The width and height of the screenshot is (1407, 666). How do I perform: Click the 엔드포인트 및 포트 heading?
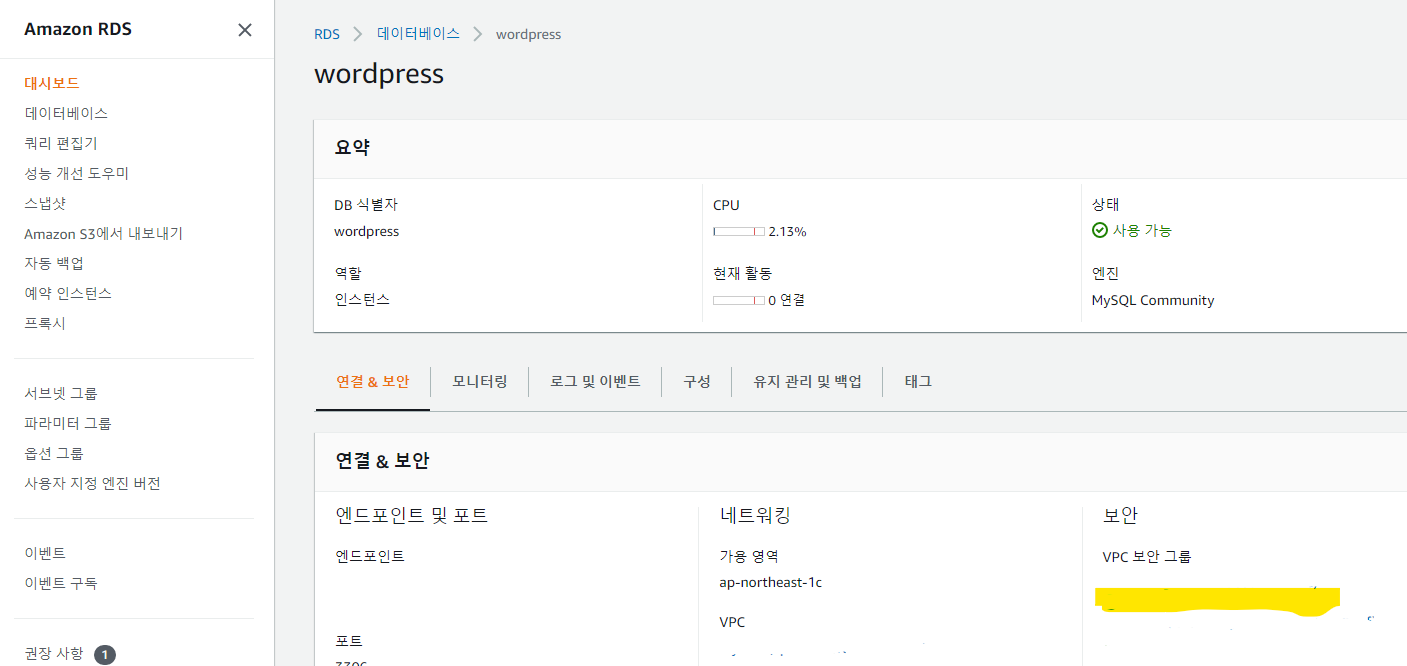coord(412,516)
